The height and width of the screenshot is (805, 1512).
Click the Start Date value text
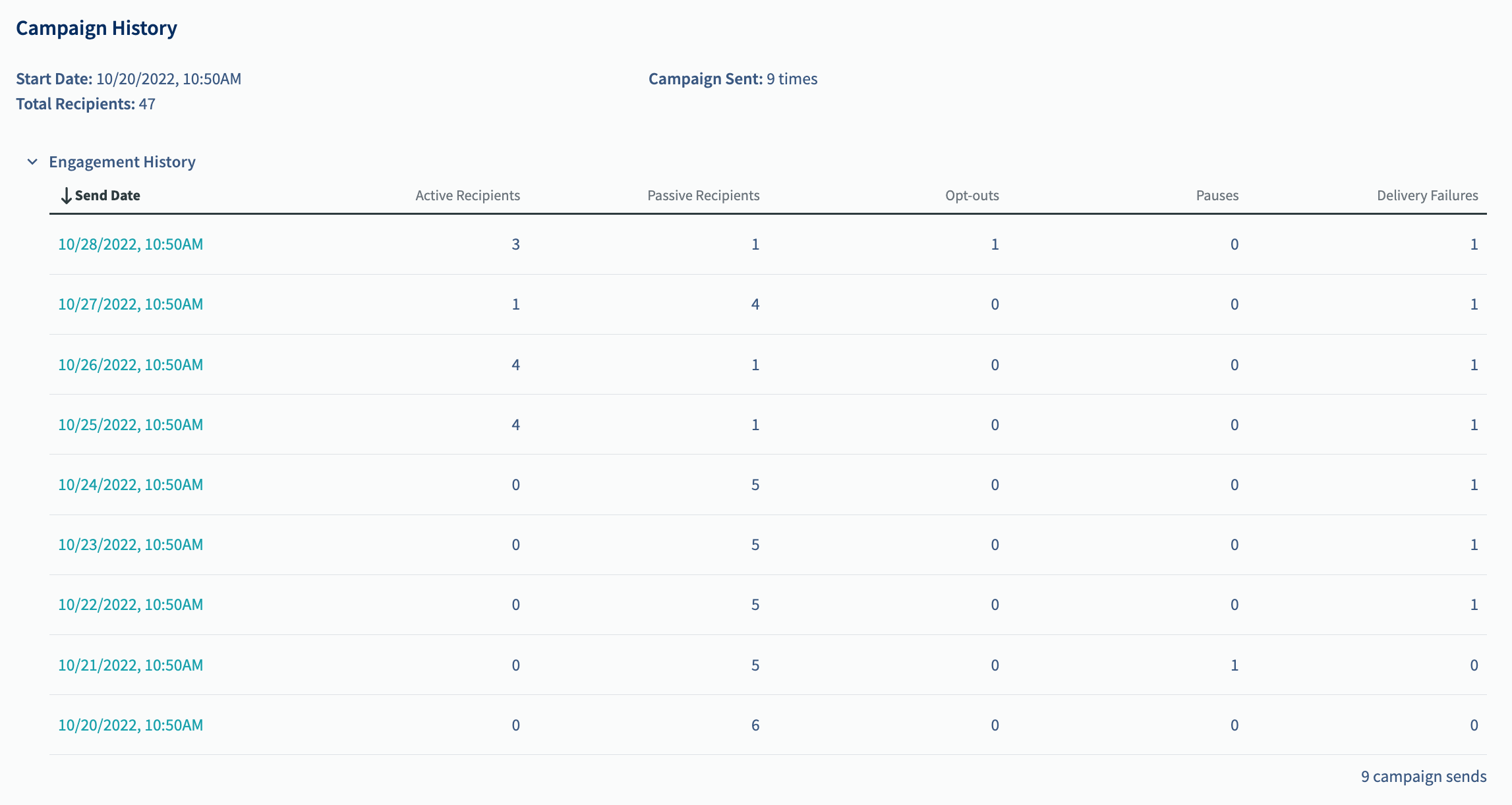point(169,79)
